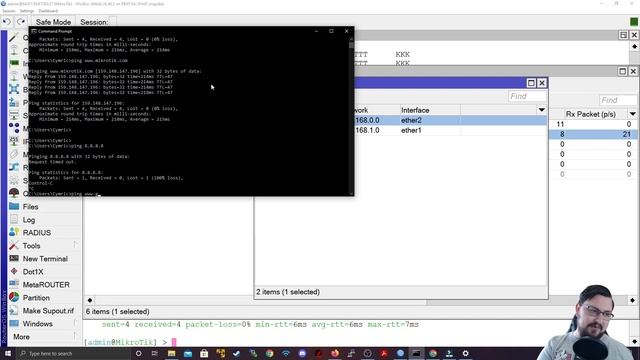Screen dimensions: 640x360
Task: Open the Windows Start menu
Action: coord(7,353)
